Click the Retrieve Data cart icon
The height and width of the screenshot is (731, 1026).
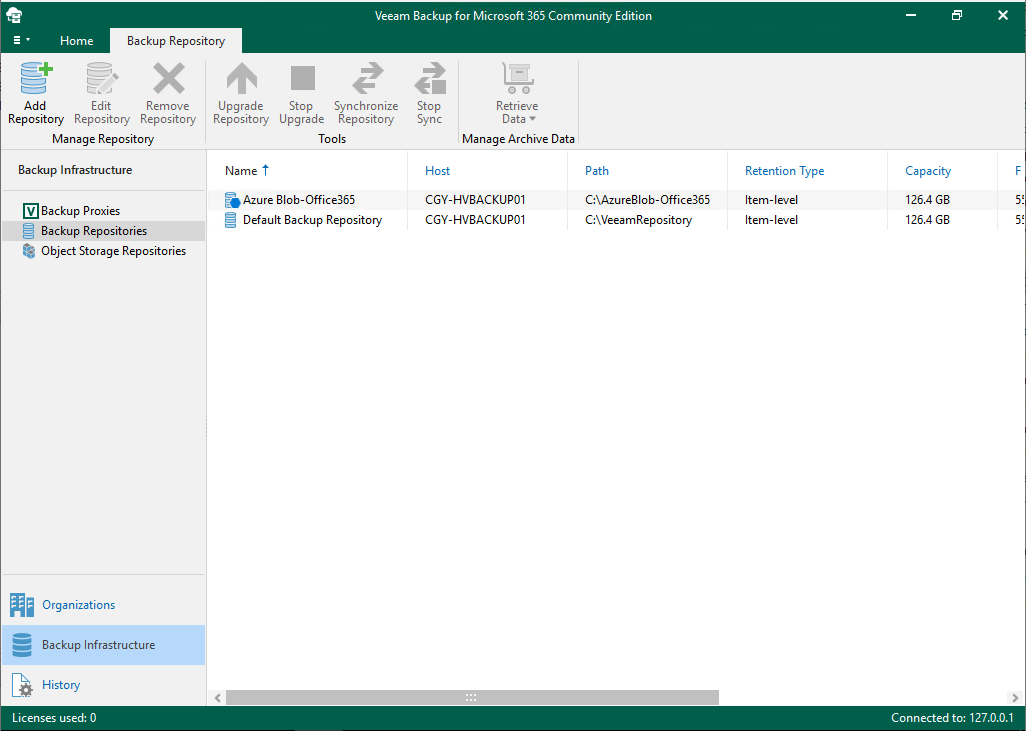(x=518, y=79)
